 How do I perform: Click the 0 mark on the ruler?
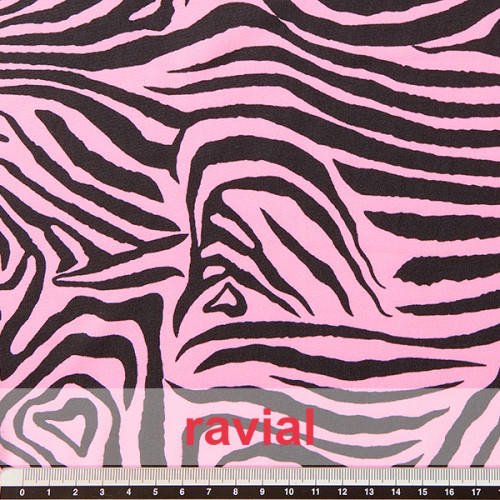22,492
